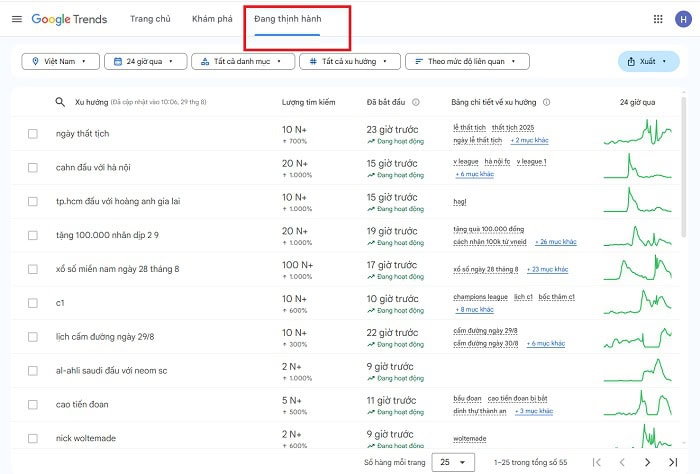
Task: Open the Việt Nam location dropdown
Action: coord(60,62)
